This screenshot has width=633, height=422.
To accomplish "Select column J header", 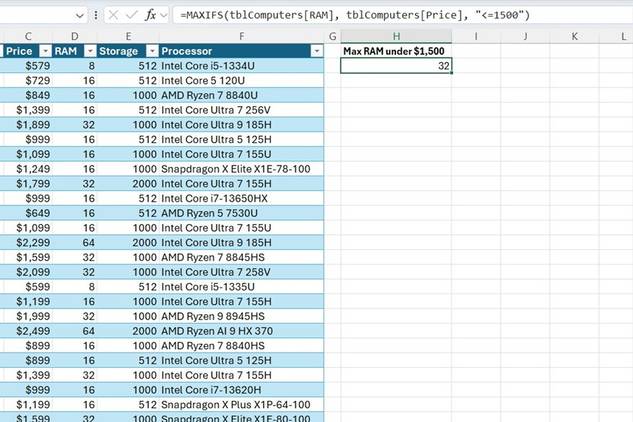I will pos(525,36).
